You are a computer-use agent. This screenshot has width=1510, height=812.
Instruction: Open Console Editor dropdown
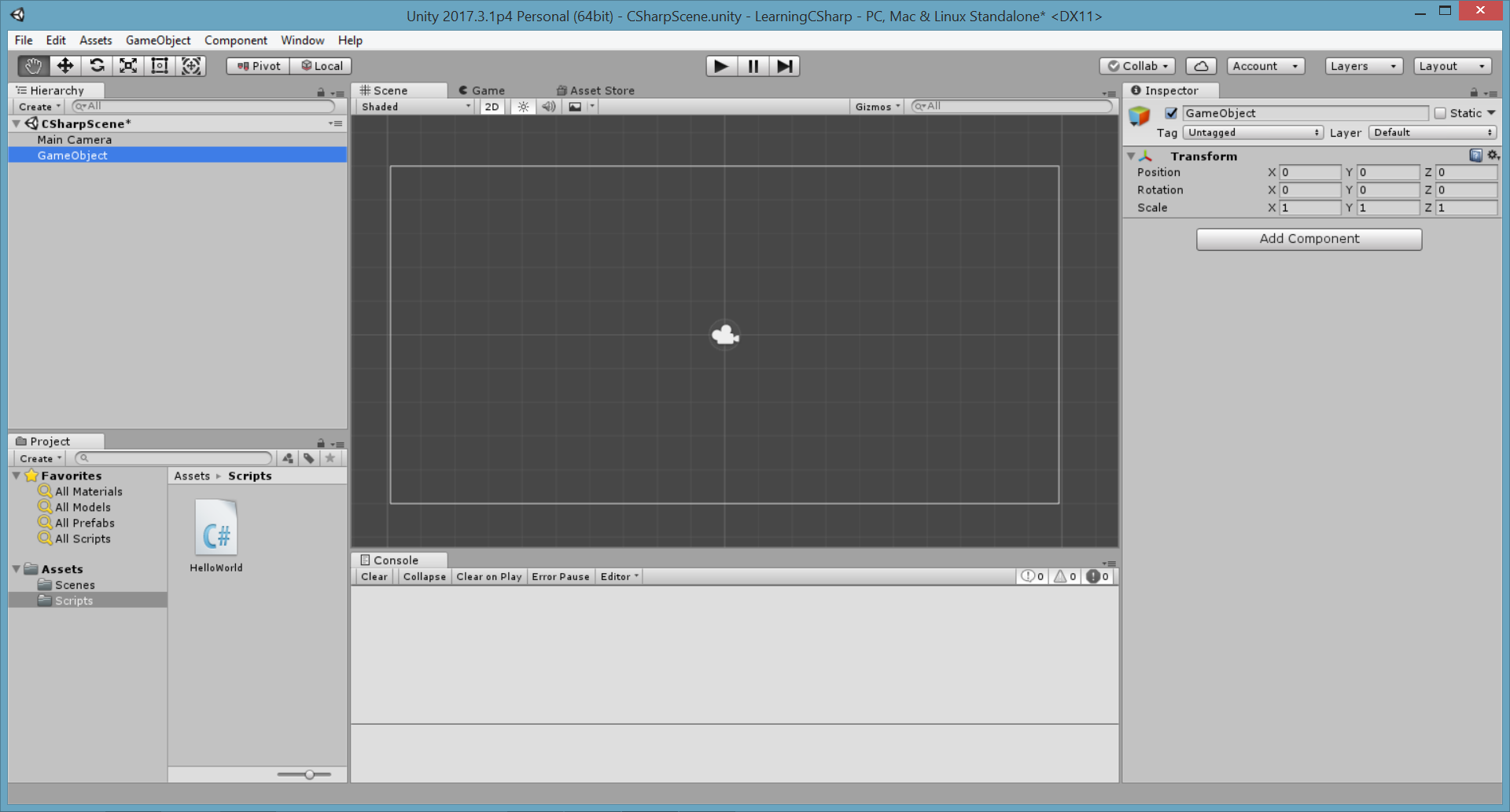tap(619, 576)
